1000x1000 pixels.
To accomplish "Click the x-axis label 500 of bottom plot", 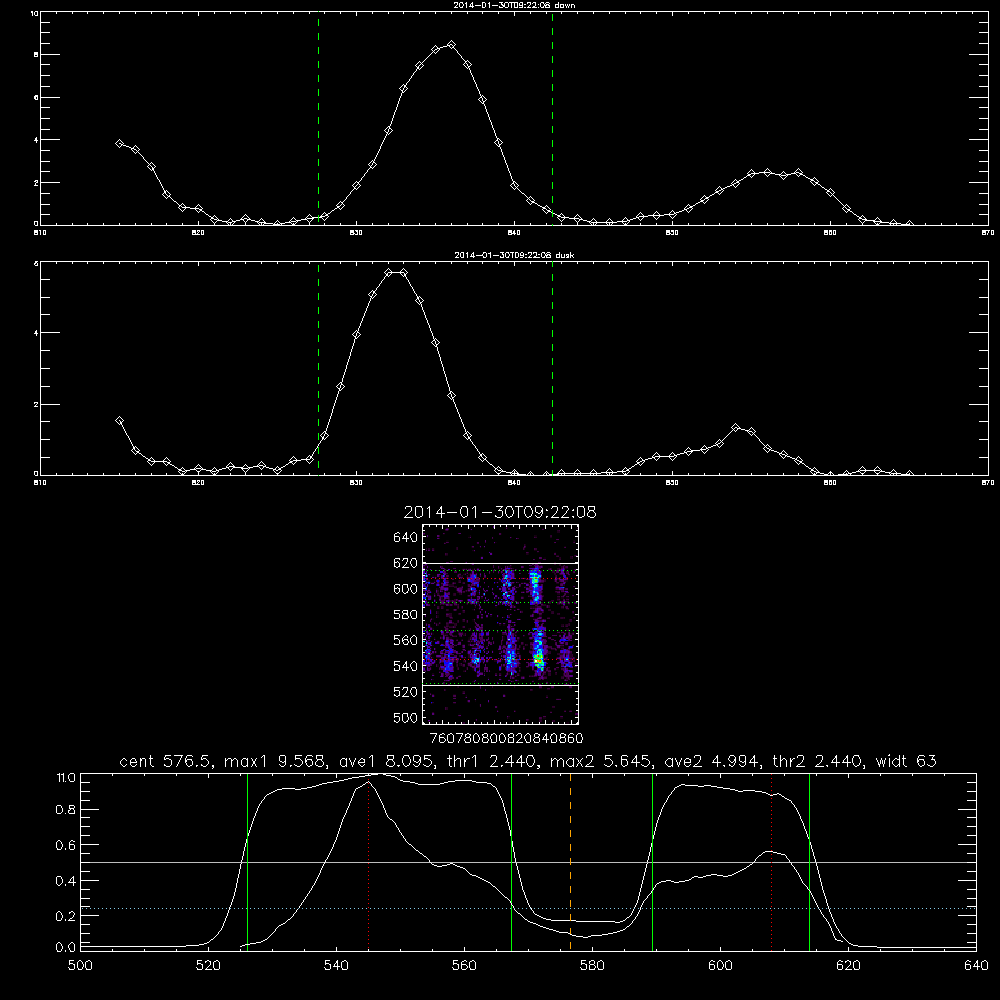I will click(80, 966).
